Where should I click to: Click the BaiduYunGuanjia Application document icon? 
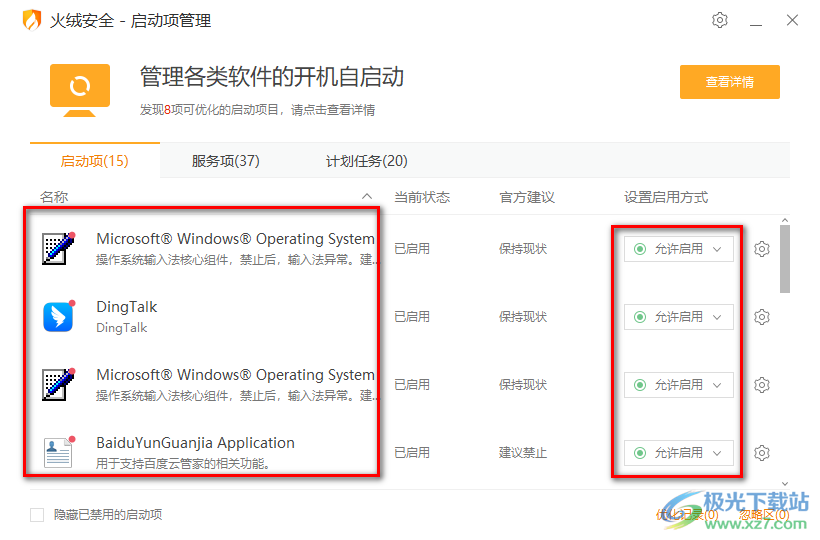pos(58,452)
